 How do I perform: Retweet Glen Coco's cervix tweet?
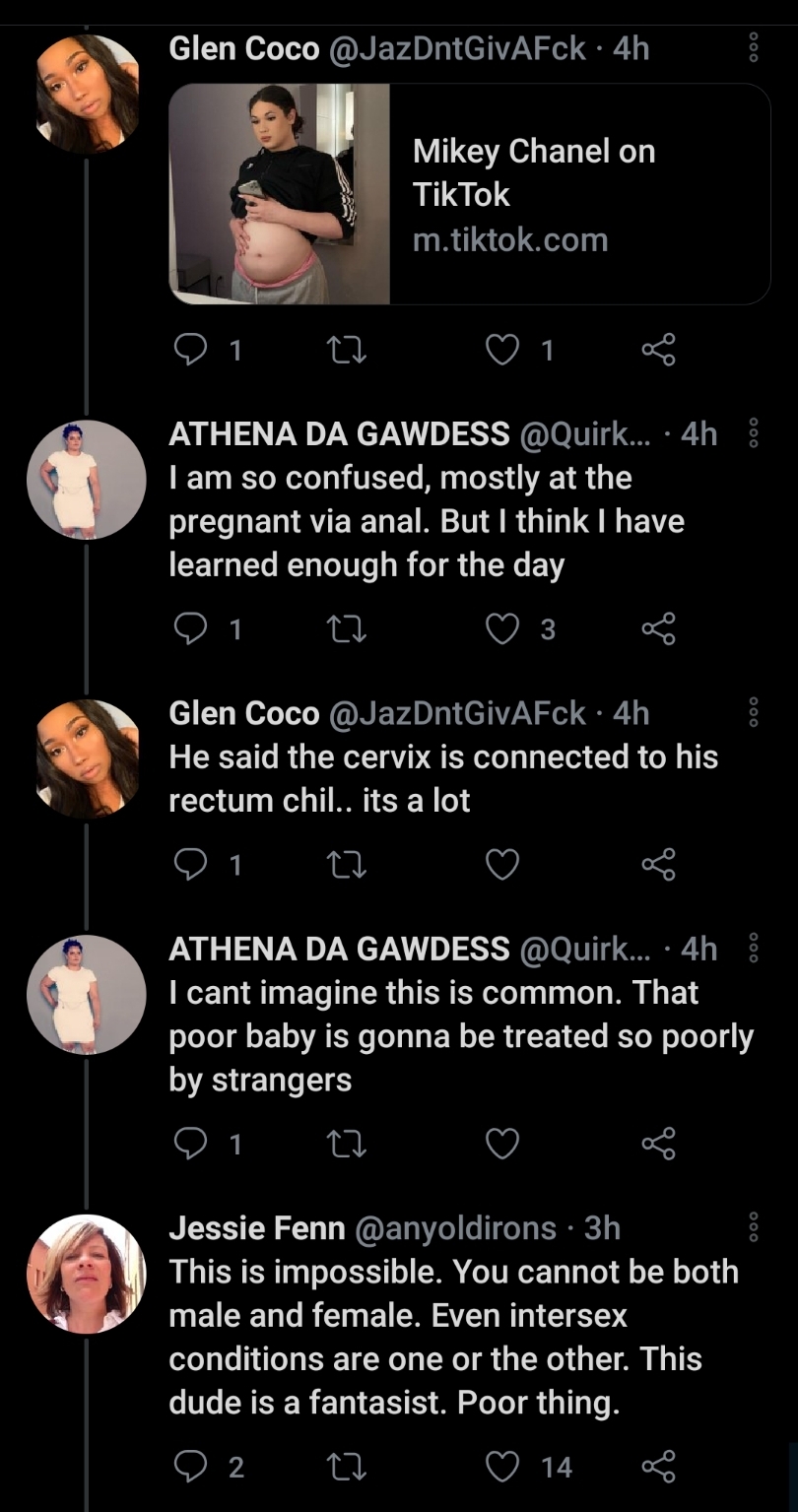coord(346,864)
